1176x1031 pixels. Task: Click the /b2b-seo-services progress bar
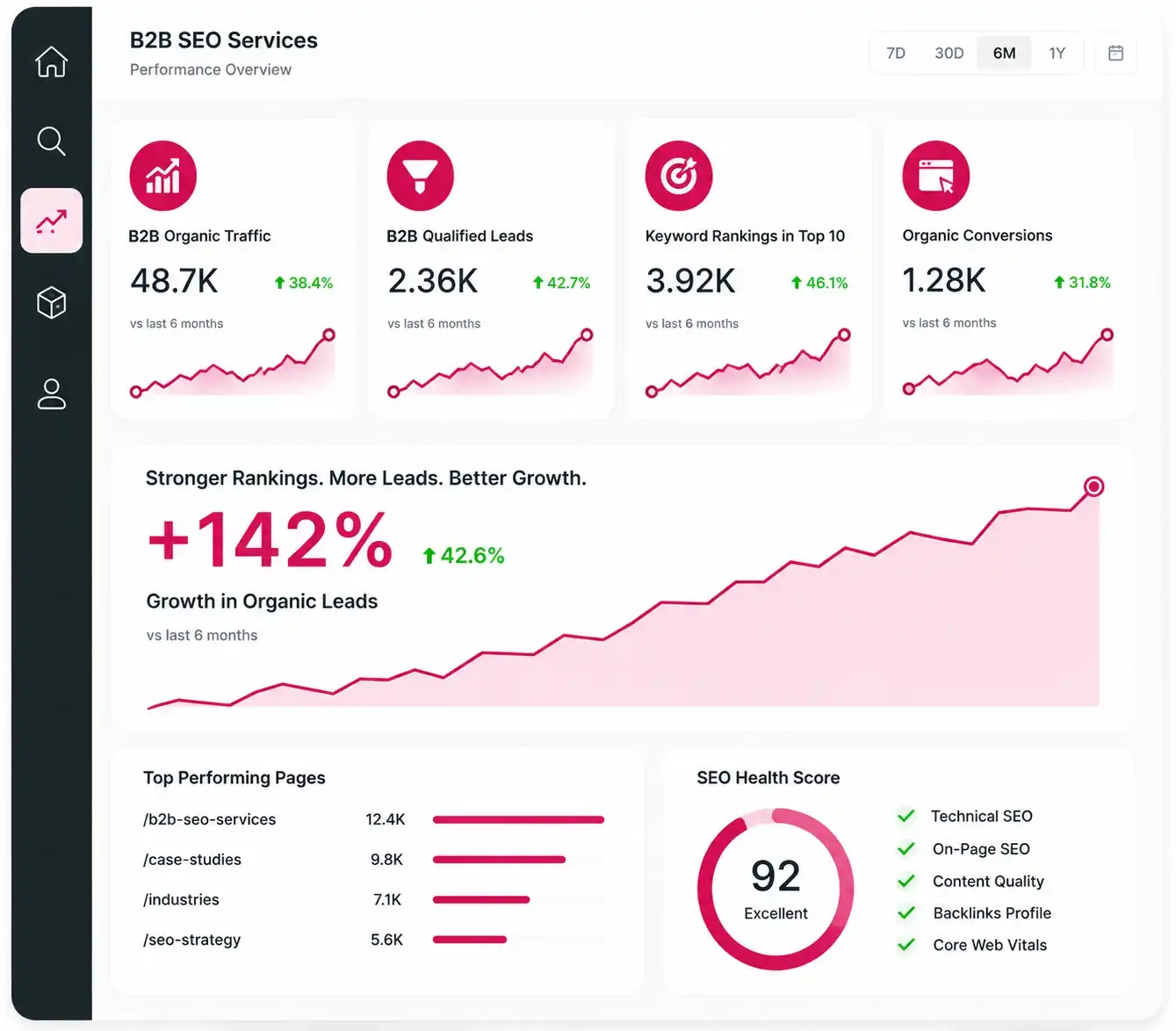518,819
